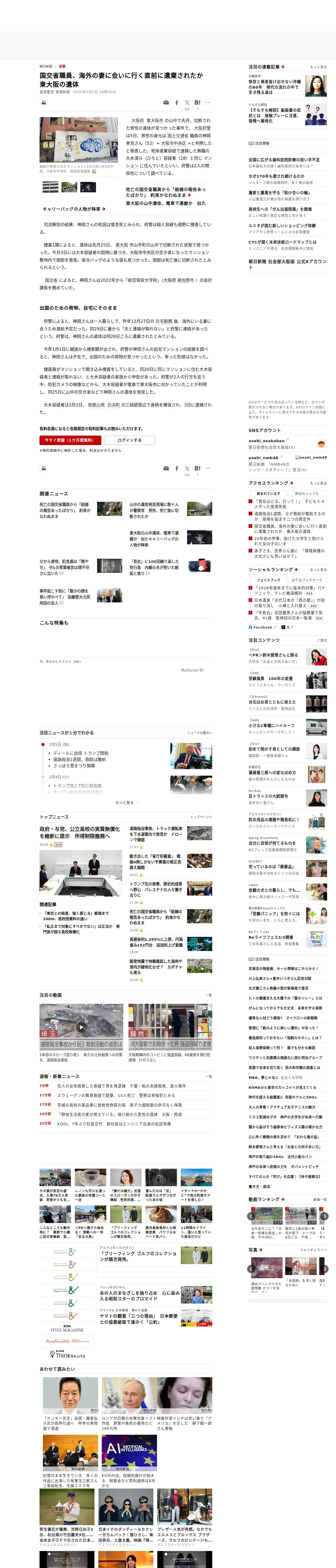
Task: Select the 昨日のトップ5 tab
Action: [307, 494]
